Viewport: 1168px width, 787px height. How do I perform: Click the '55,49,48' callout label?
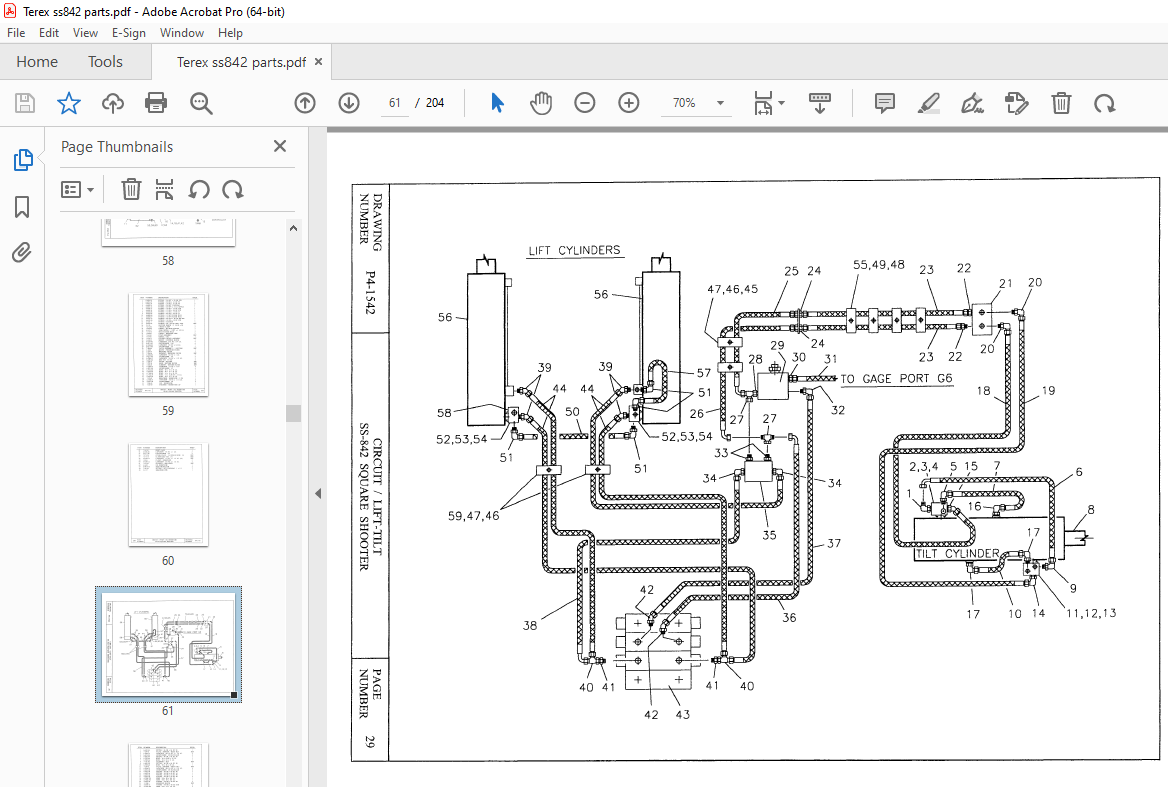[879, 264]
